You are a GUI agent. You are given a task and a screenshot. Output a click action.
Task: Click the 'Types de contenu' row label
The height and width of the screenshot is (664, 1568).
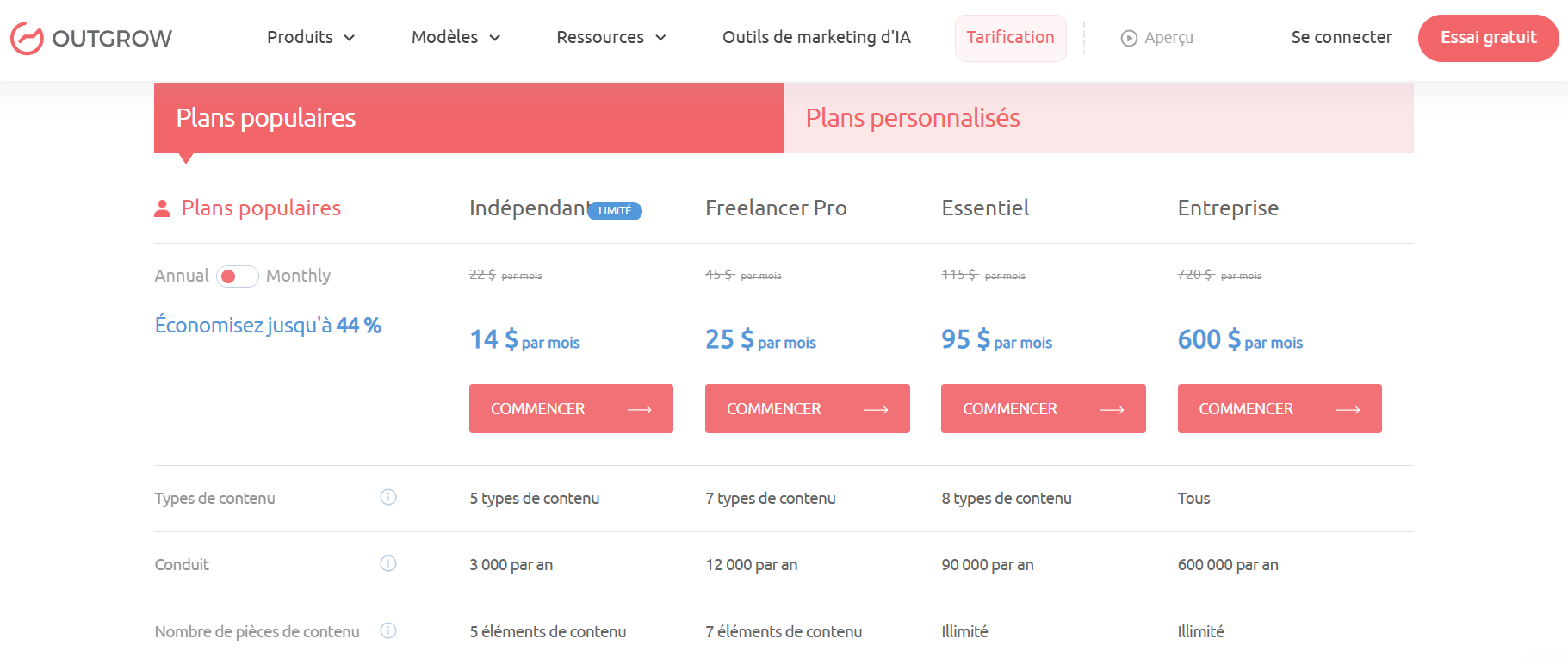214,498
